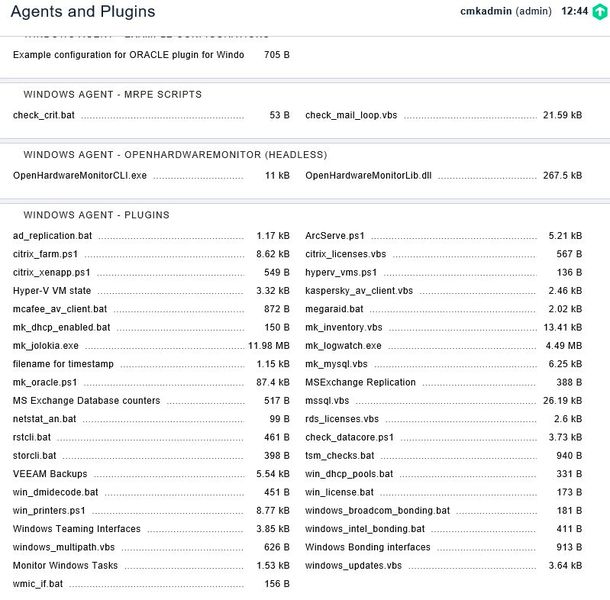Image resolution: width=610 pixels, height=600 pixels.
Task: Select the Windows Agent - MRPE Scripts heading
Action: coord(112,94)
